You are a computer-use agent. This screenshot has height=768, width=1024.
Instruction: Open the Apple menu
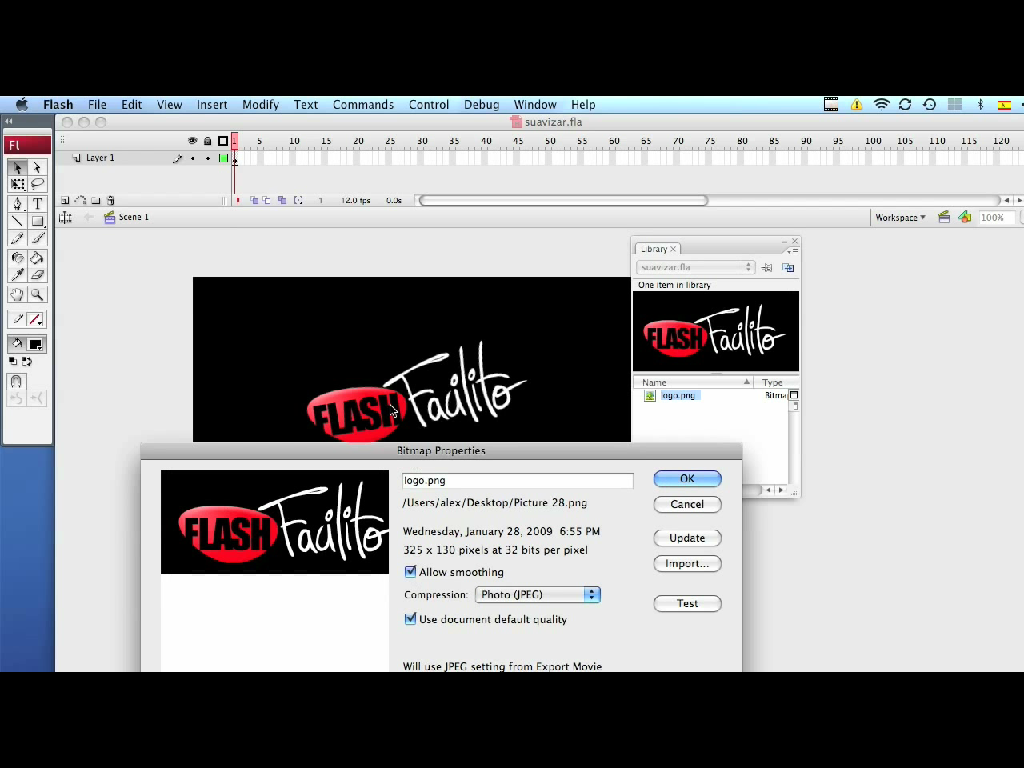pos(22,104)
